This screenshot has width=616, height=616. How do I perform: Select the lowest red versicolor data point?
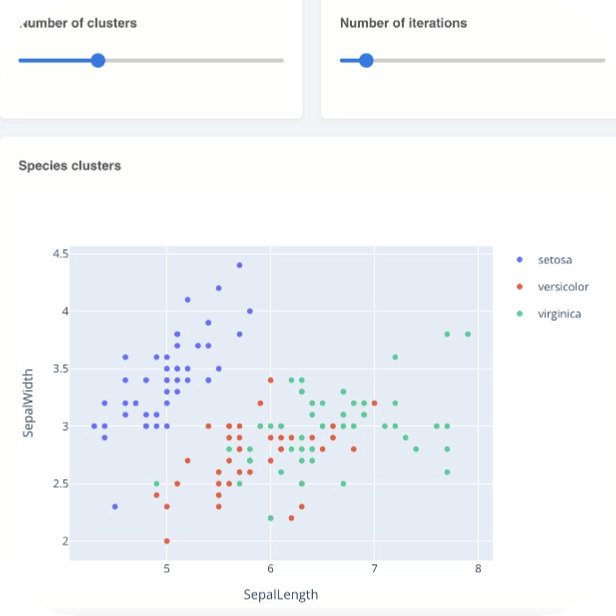point(167,541)
